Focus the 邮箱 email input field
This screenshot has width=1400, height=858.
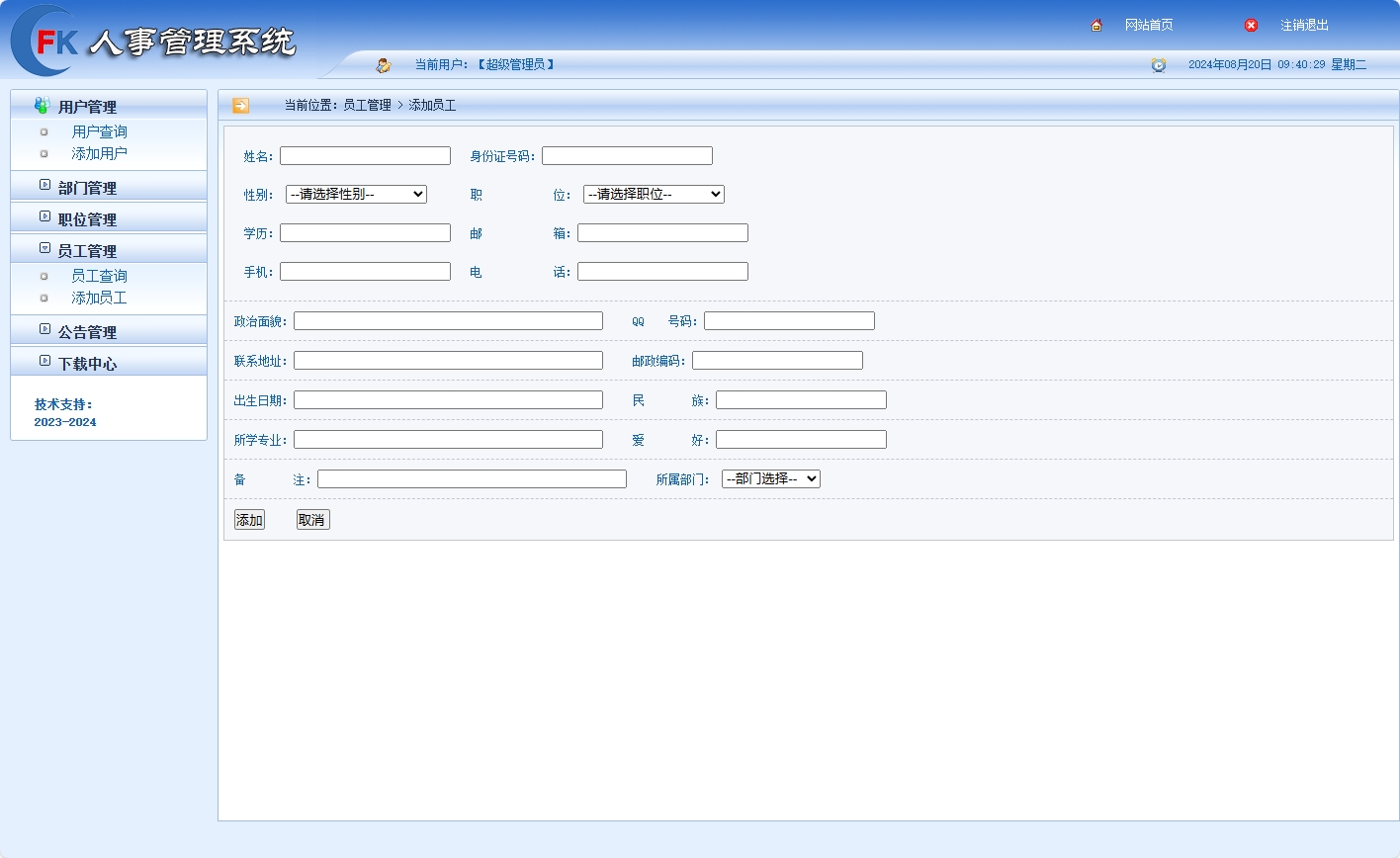coord(662,233)
